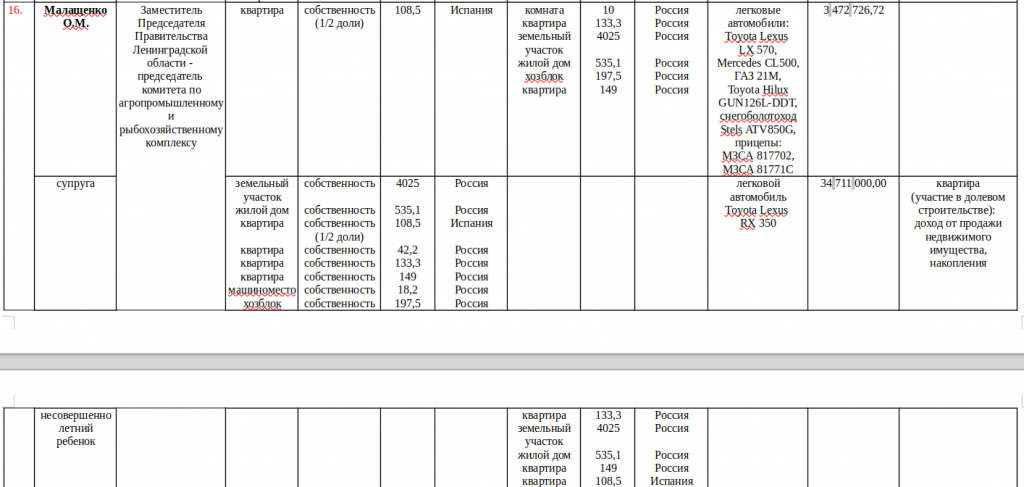Click the job title cell starting with Заместитель Председателя
Screen dimensions: 1024x487
pos(172,76)
